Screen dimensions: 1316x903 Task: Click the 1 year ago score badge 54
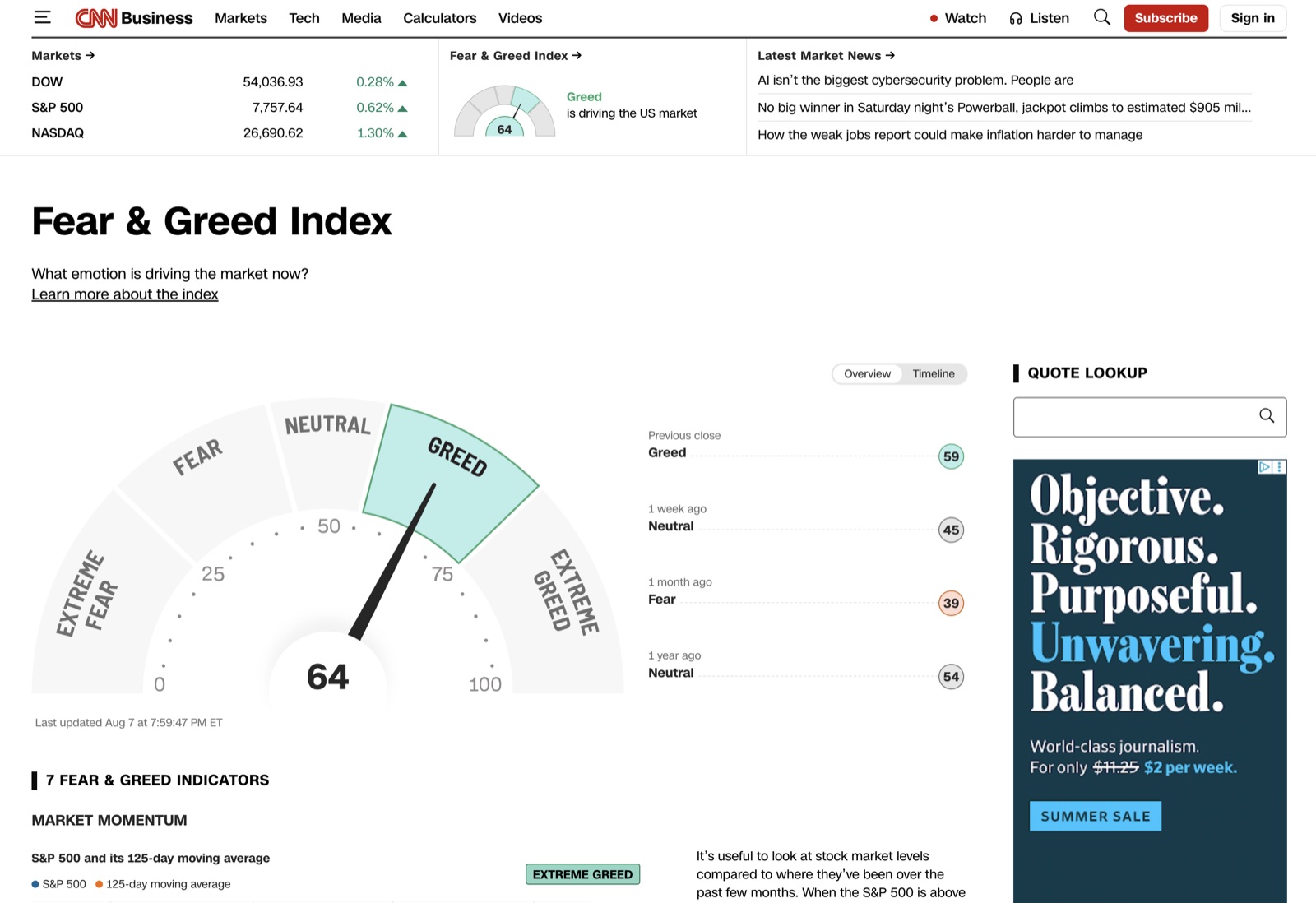click(951, 677)
